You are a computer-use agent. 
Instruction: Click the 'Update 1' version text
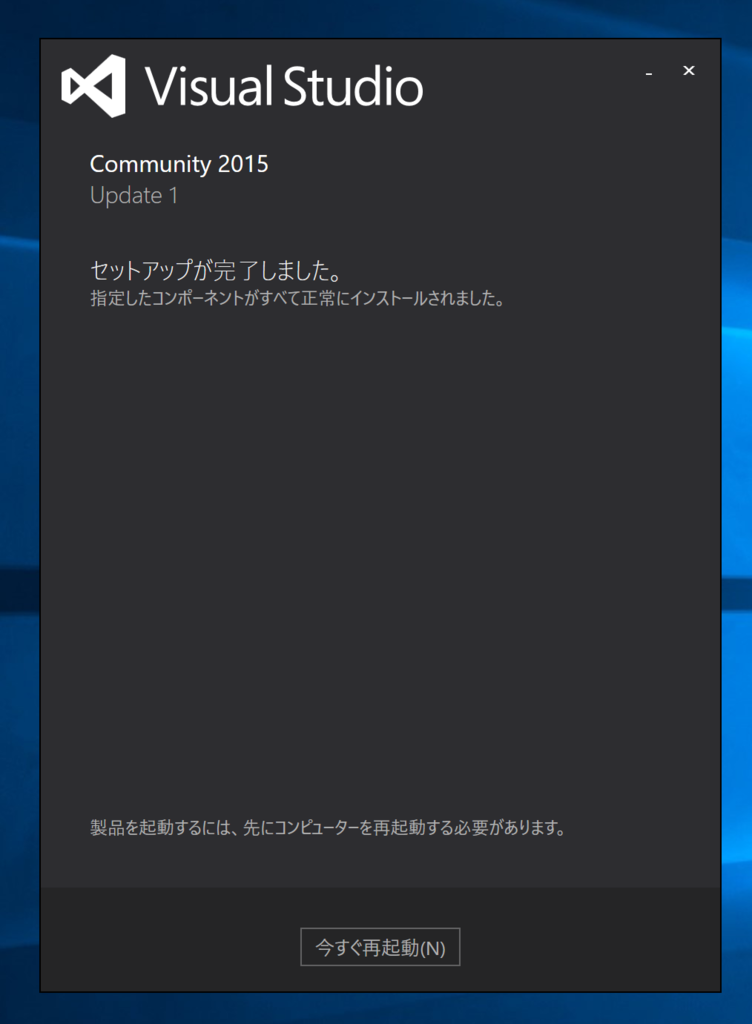click(x=134, y=195)
